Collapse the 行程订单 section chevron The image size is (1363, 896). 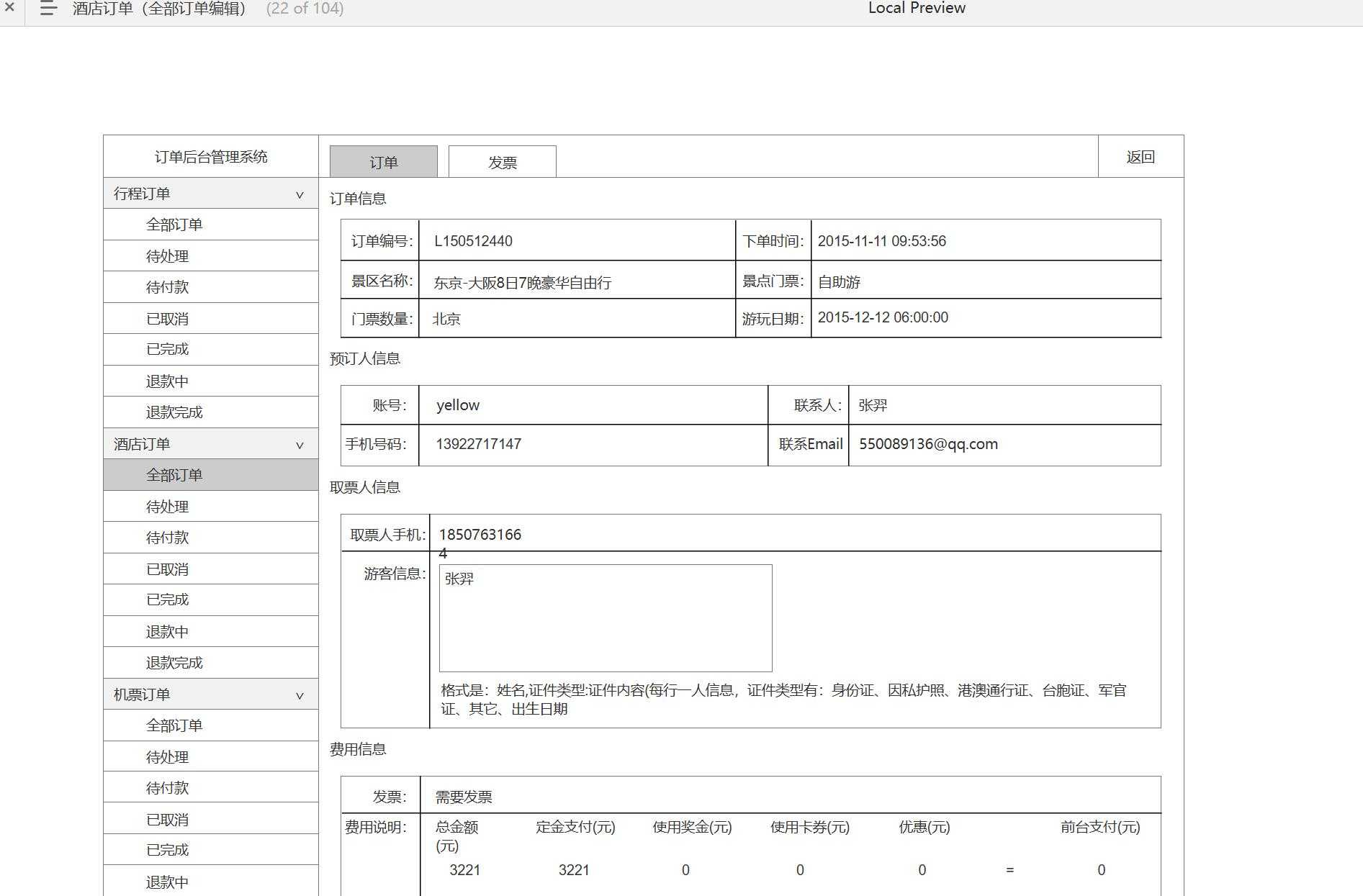pyautogui.click(x=300, y=194)
